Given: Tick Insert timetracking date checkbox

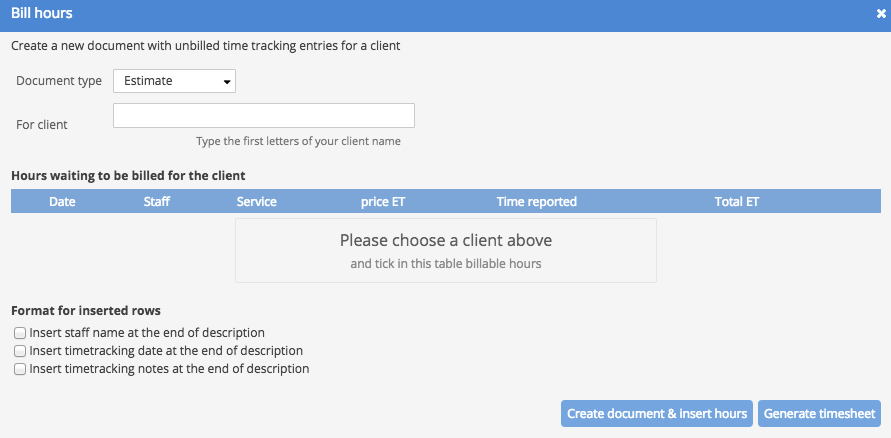Looking at the screenshot, I should coord(20,351).
